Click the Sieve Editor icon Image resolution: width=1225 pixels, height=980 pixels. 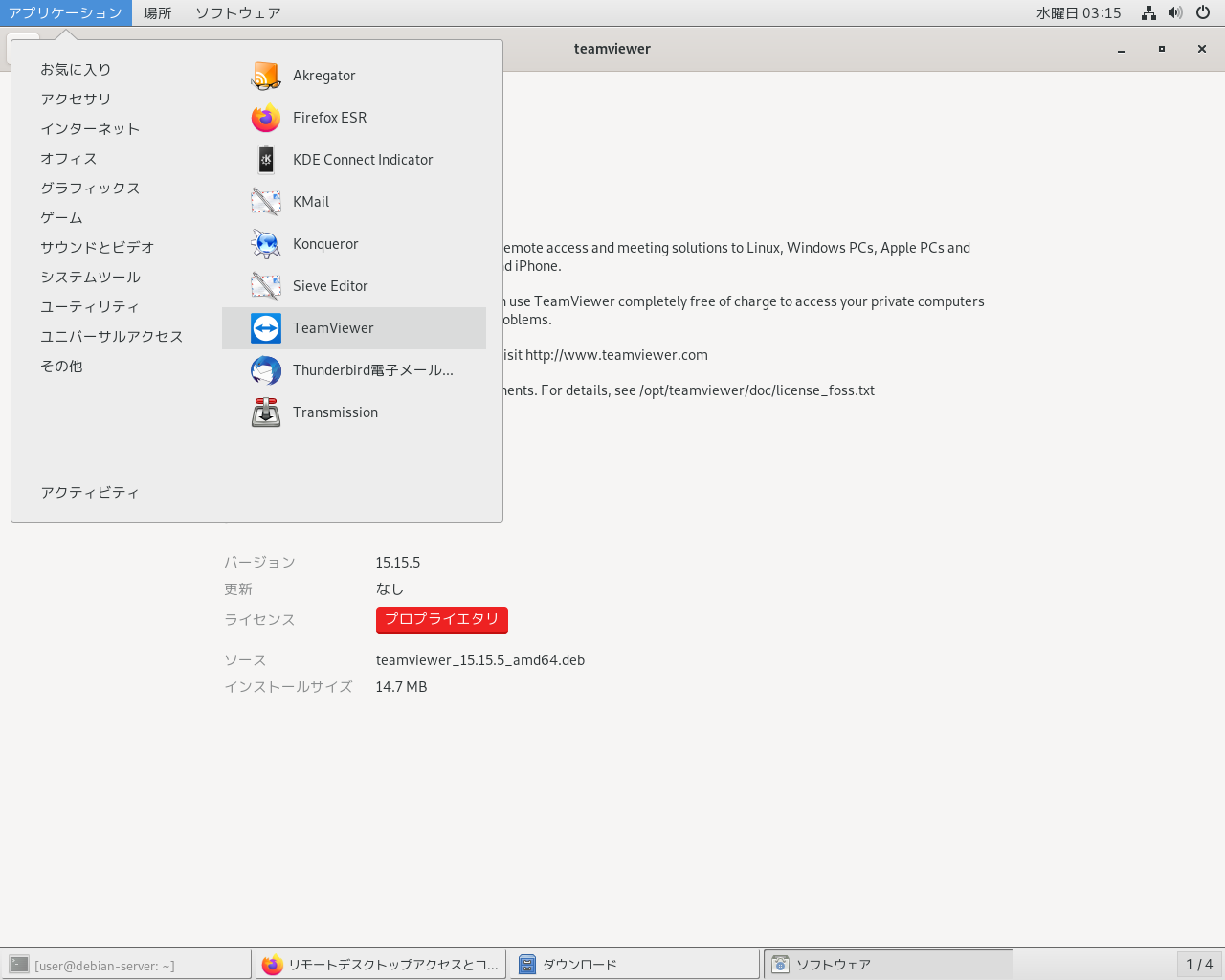click(266, 286)
